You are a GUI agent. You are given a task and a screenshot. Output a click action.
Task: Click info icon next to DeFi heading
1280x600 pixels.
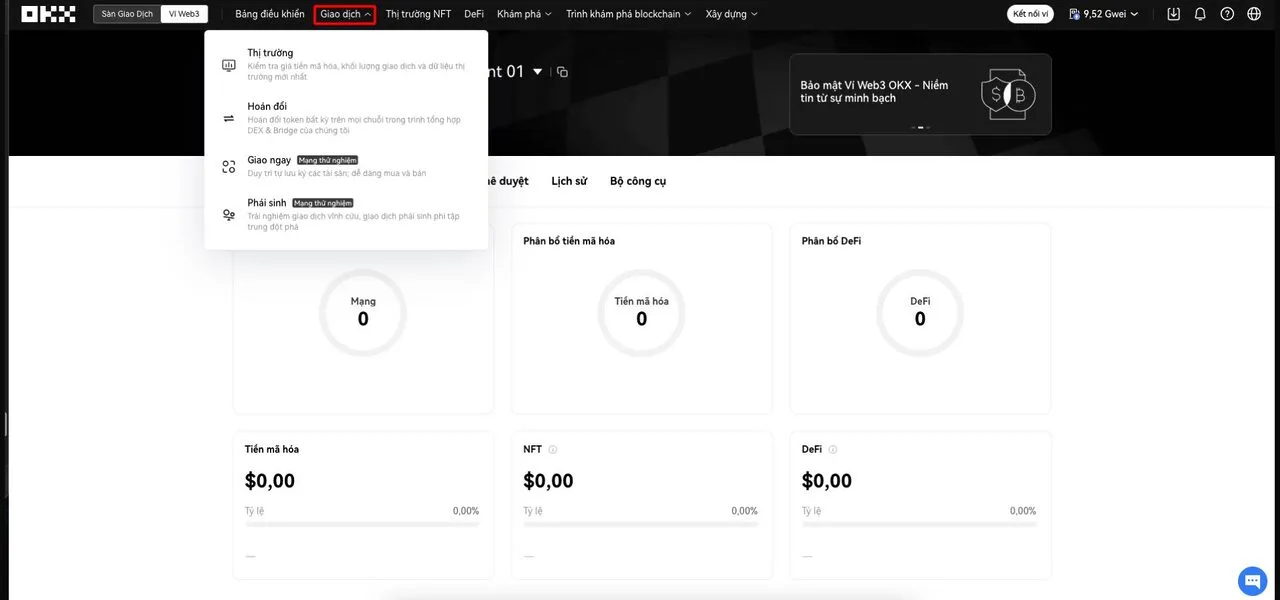click(x=833, y=450)
